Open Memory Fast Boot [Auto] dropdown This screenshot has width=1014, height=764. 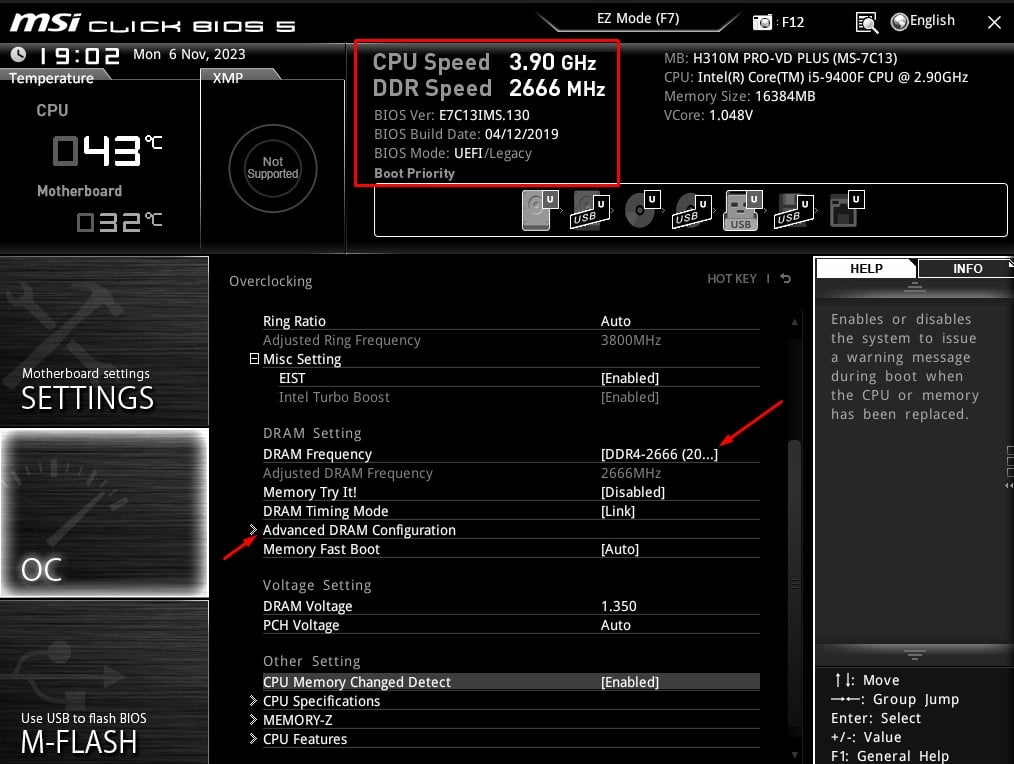coord(620,549)
